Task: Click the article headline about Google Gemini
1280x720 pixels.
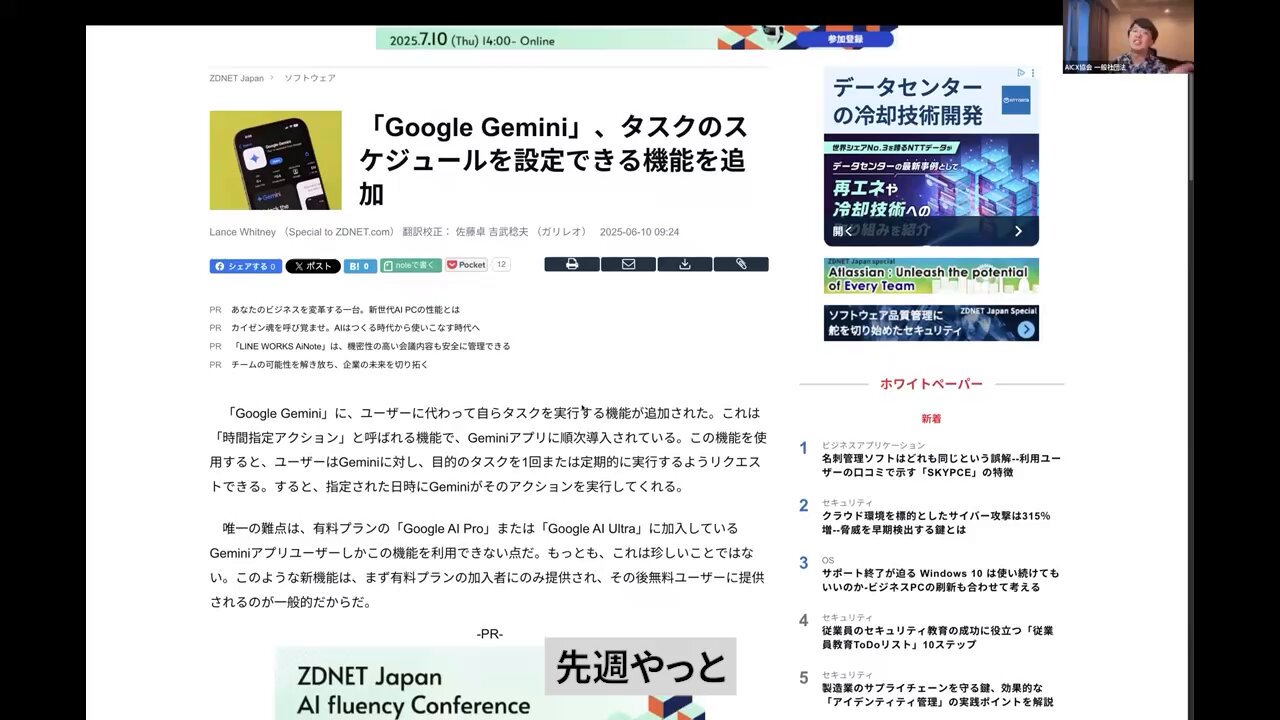Action: [x=553, y=159]
